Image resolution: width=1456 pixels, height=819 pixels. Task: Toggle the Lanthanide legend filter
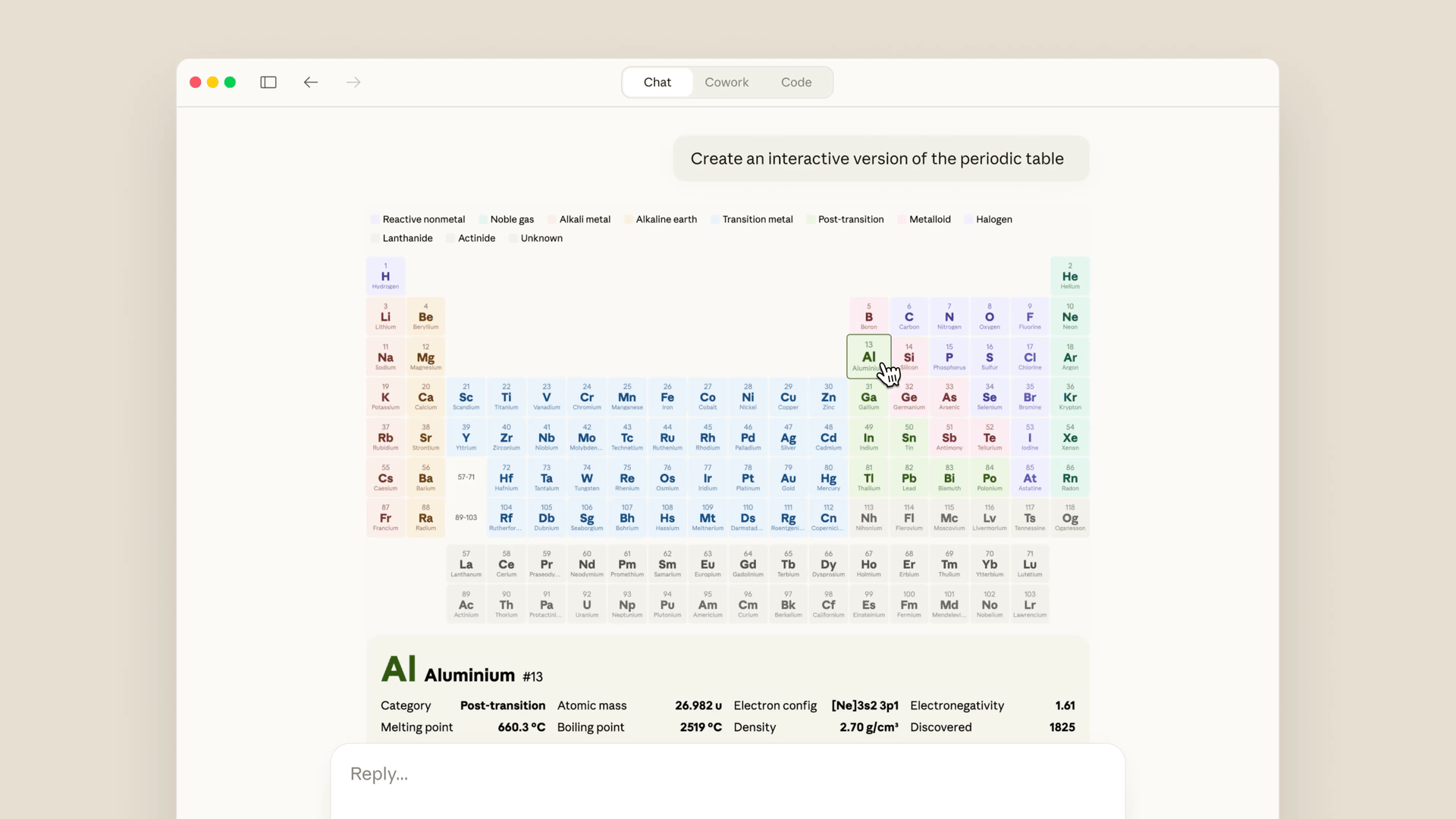click(402, 237)
